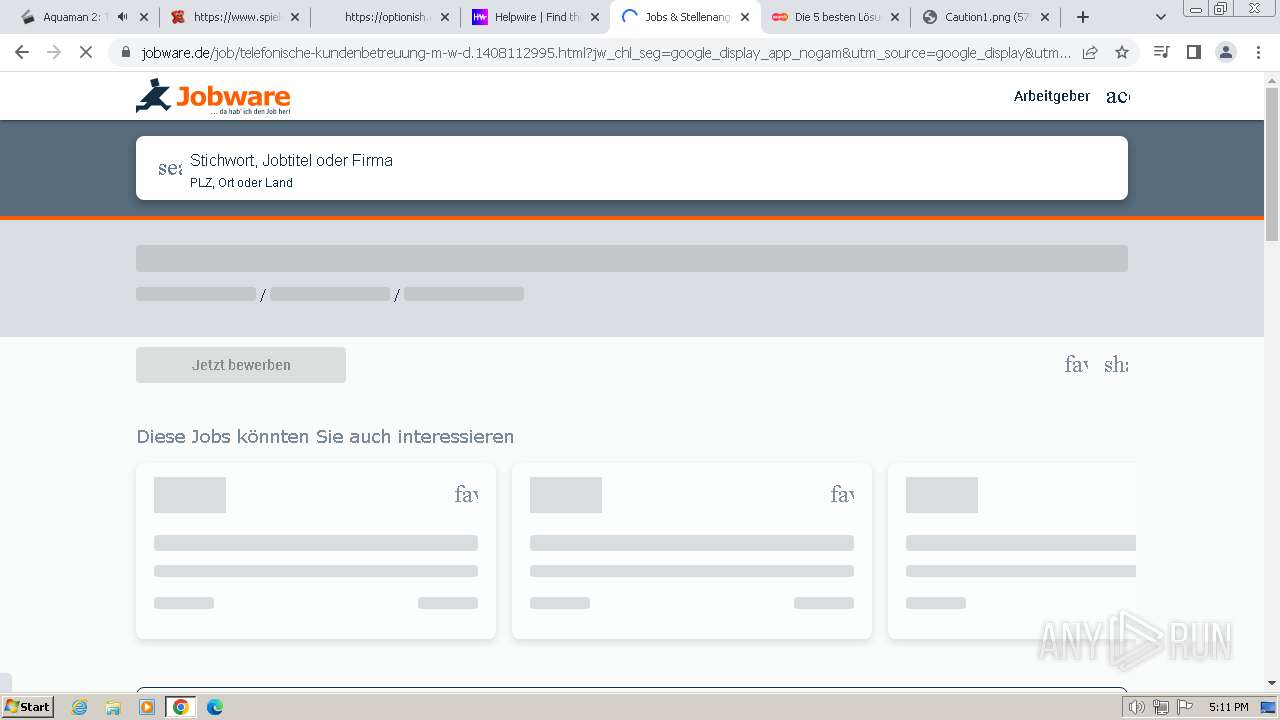The image size is (1280, 720).
Task: Toggle Chrome side panel icon
Action: pyautogui.click(x=1193, y=52)
